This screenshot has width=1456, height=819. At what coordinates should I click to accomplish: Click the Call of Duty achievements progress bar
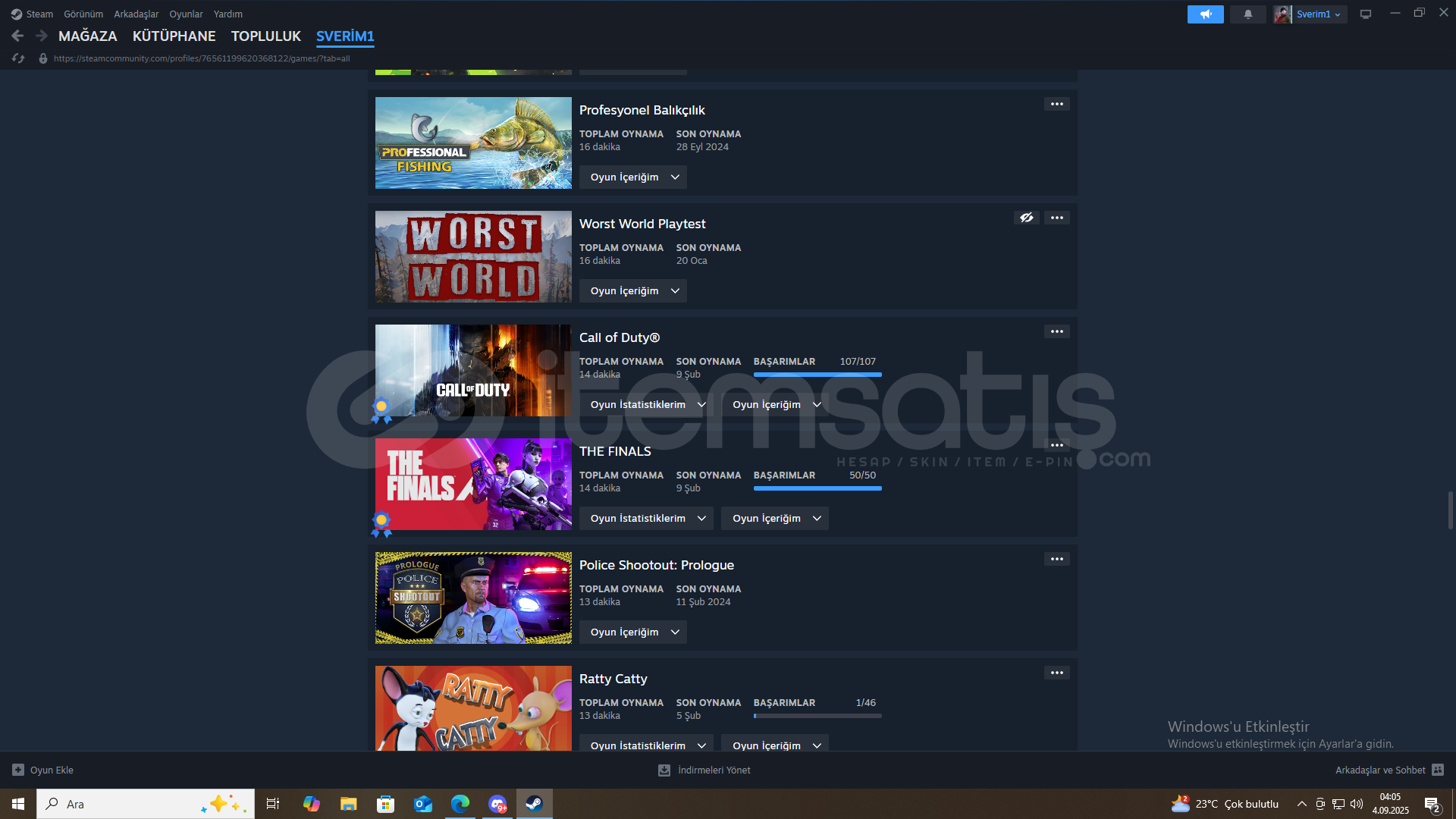[x=817, y=375]
